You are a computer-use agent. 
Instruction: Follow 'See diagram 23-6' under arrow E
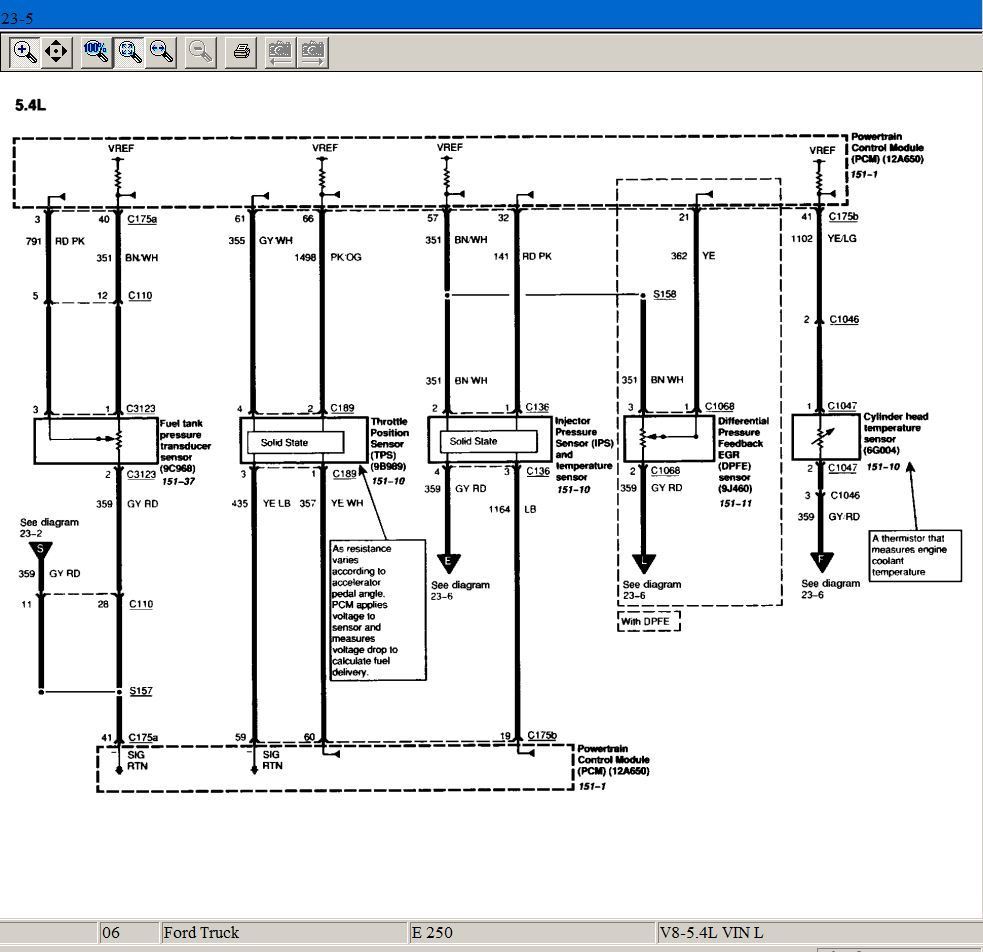460,591
